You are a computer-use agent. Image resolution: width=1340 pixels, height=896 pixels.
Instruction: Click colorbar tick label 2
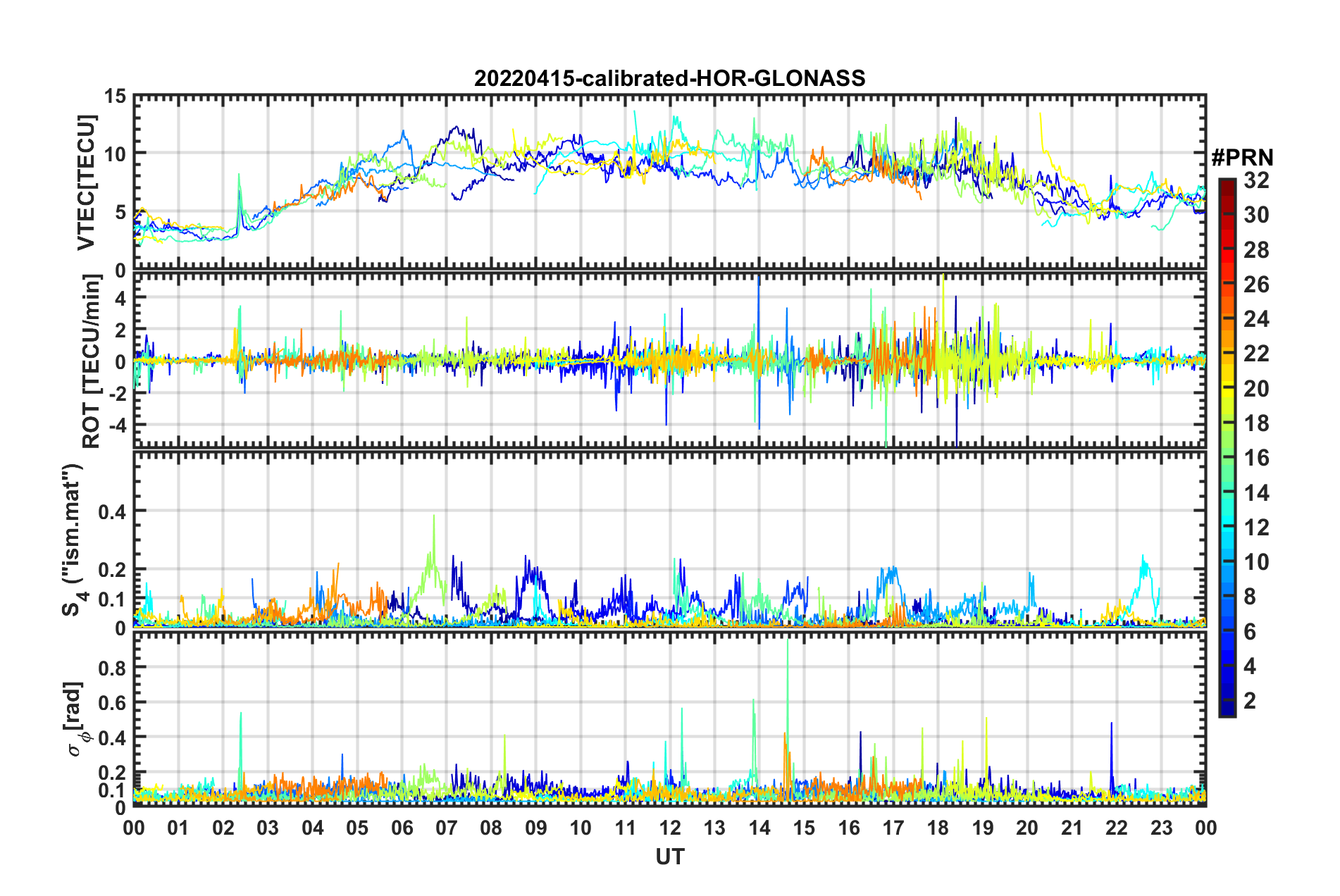[x=1250, y=700]
